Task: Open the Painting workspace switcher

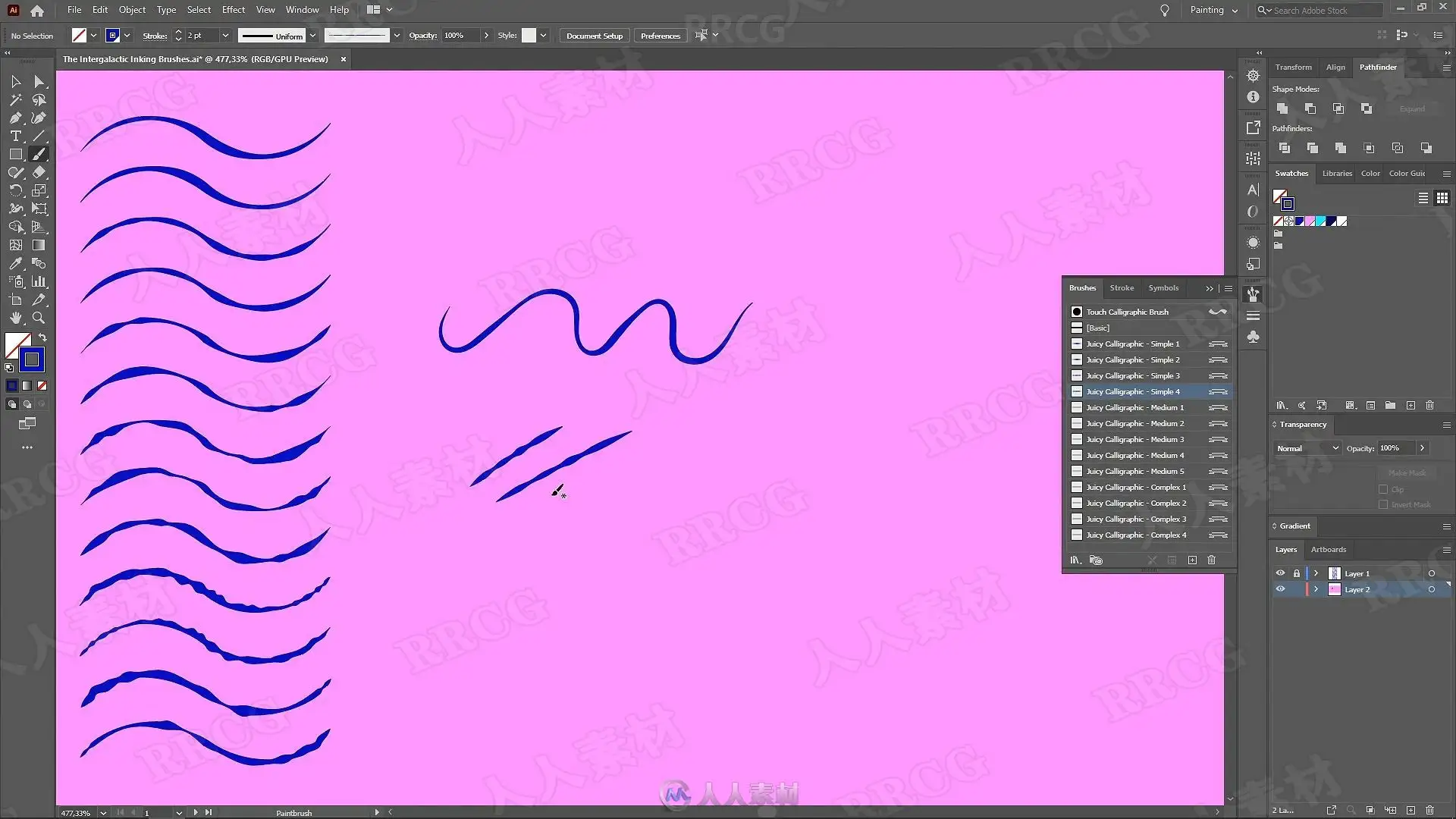Action: (x=1214, y=11)
